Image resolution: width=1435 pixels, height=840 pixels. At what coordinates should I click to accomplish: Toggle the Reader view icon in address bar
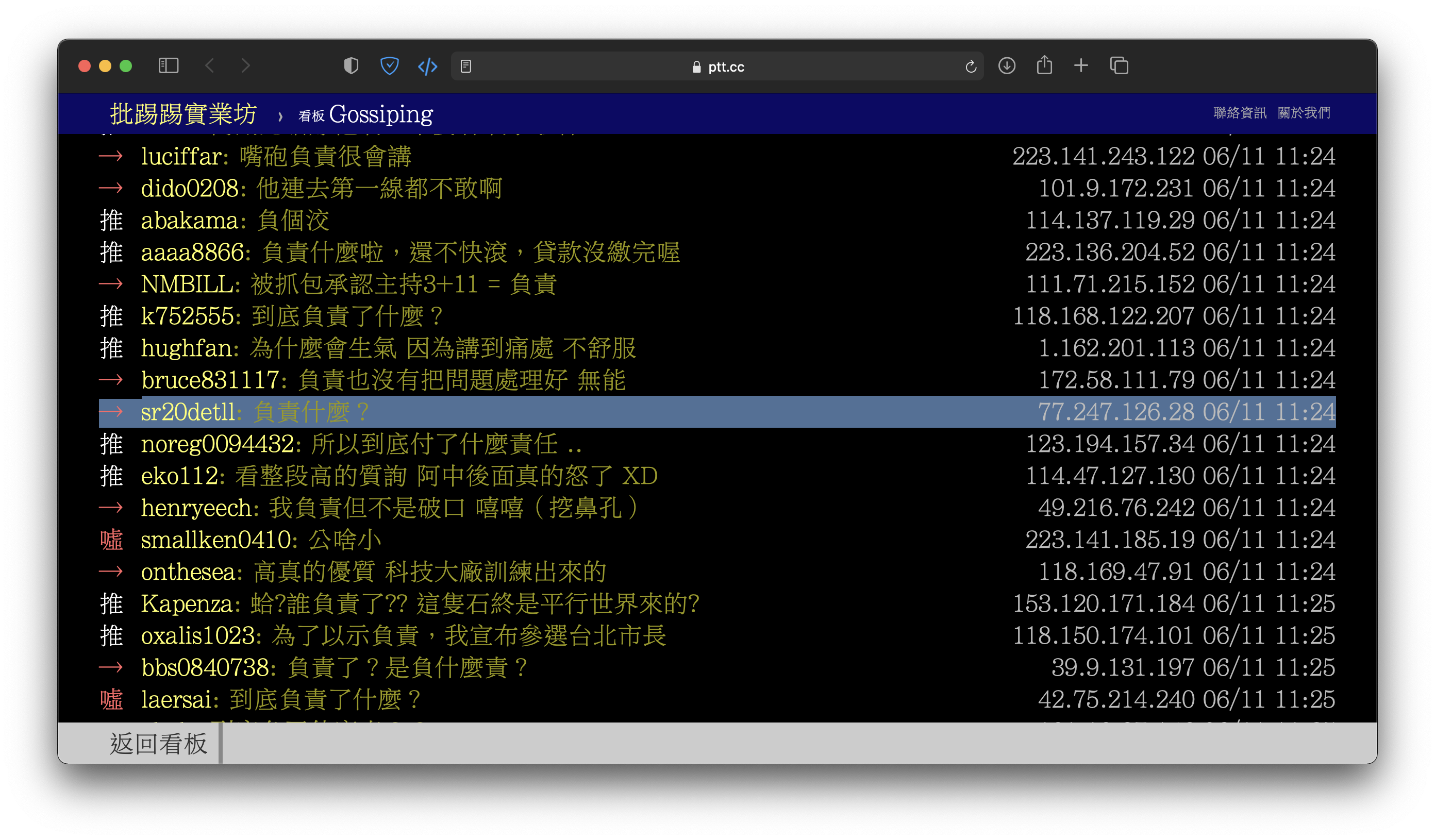(466, 66)
